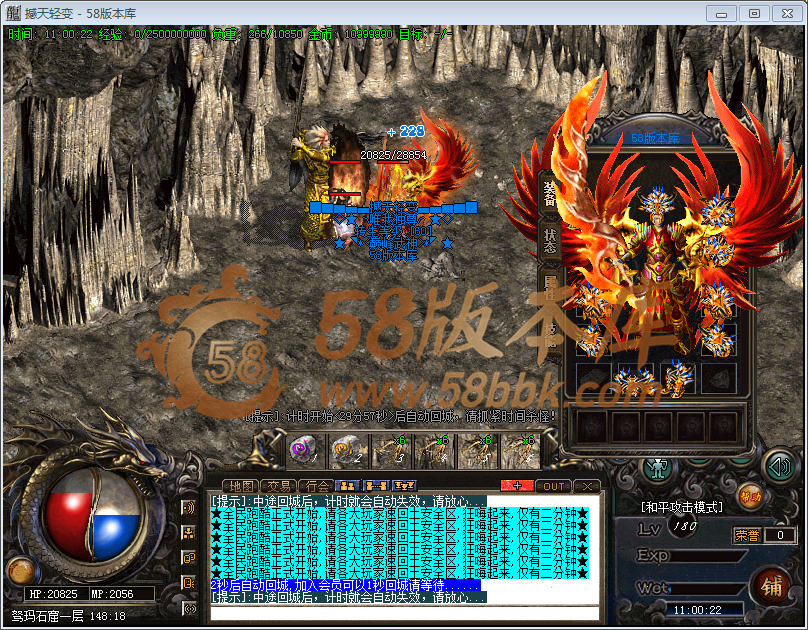Open the three-figures ranking icon button
This screenshot has height=630, width=808.
click(x=404, y=486)
